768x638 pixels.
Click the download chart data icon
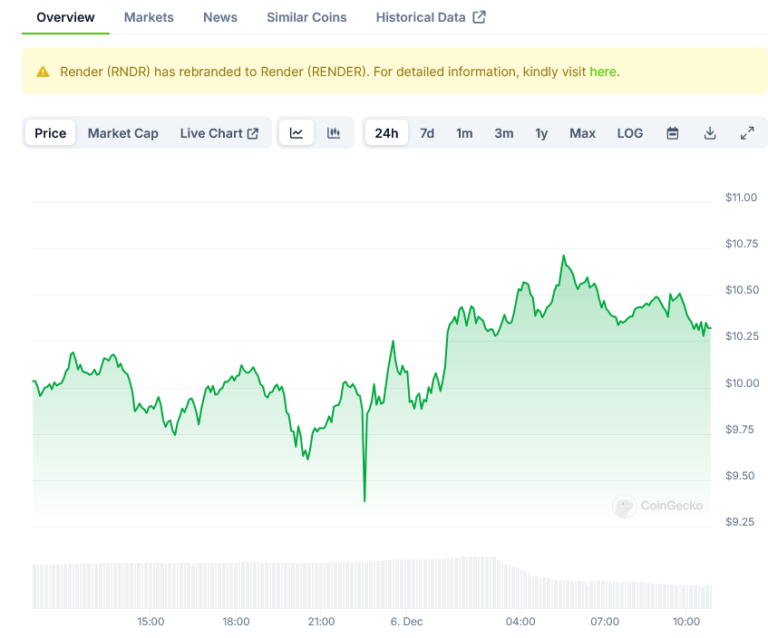point(710,133)
